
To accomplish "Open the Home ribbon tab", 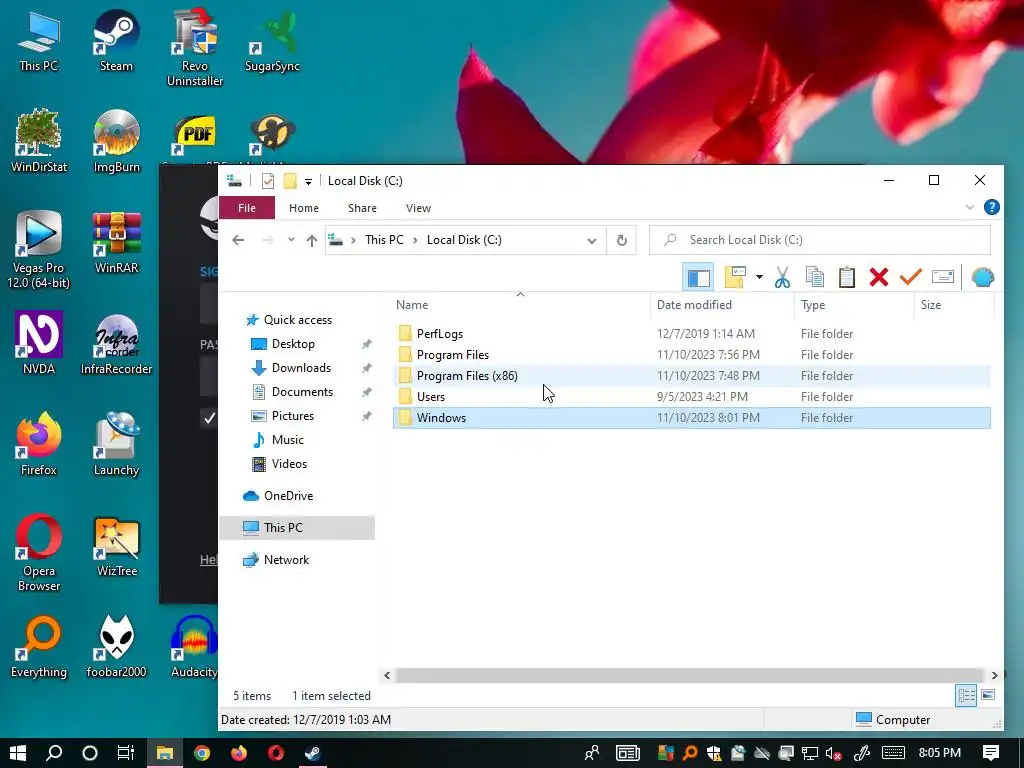I will [304, 208].
